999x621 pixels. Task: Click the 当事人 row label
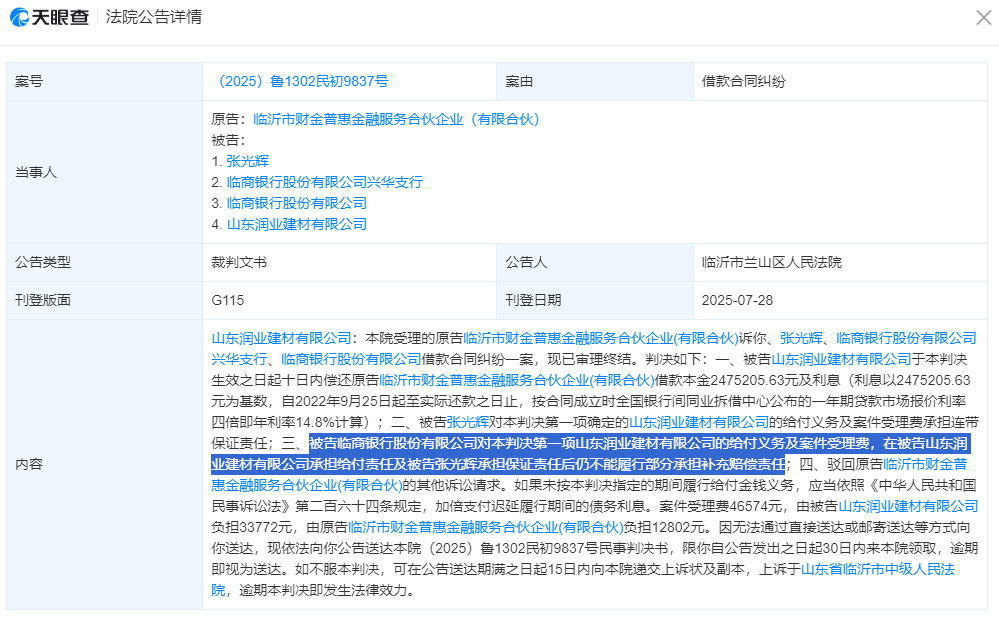(36, 172)
